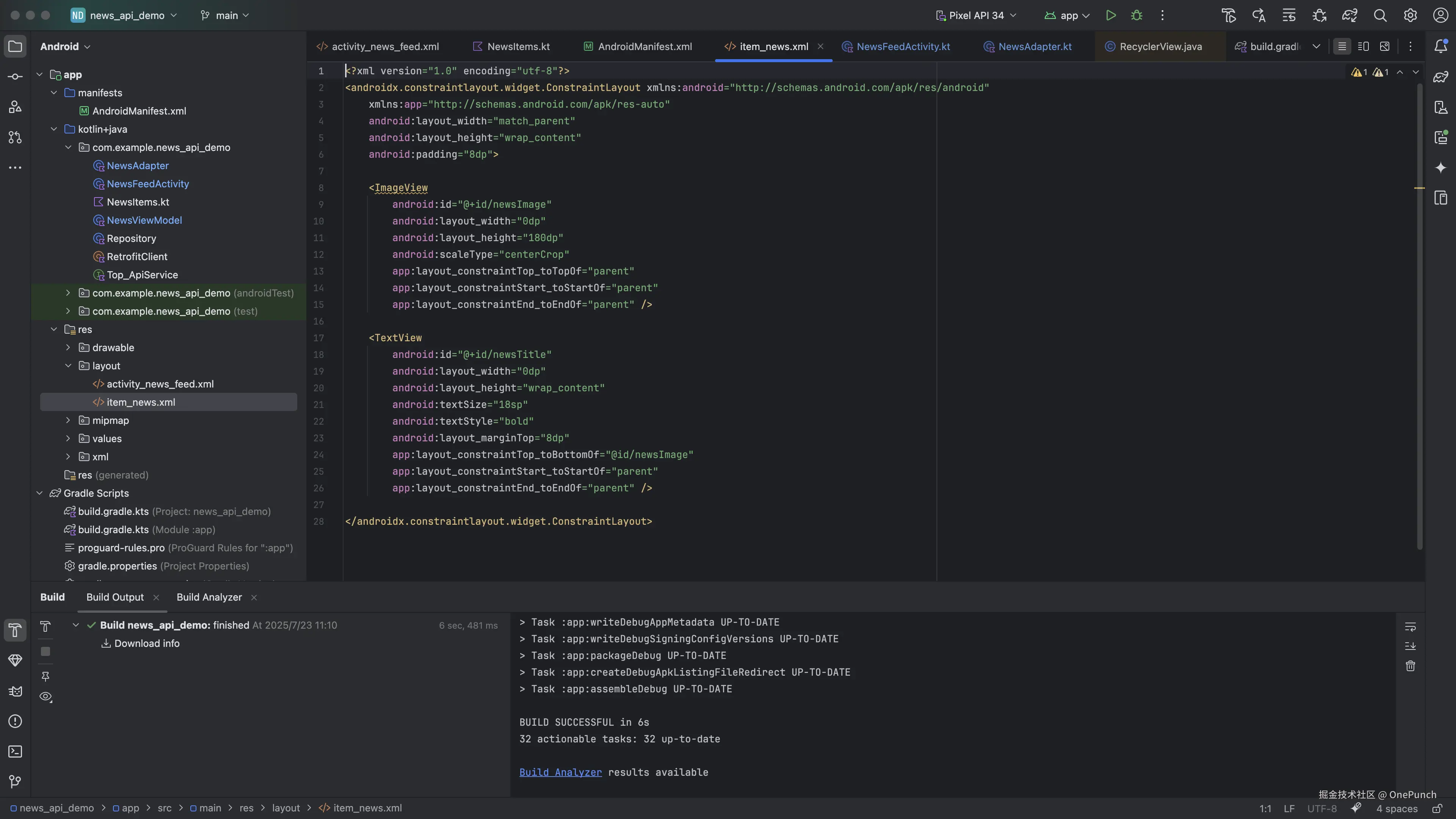The width and height of the screenshot is (1456, 819).
Task: Click the Download info item
Action: (146, 643)
